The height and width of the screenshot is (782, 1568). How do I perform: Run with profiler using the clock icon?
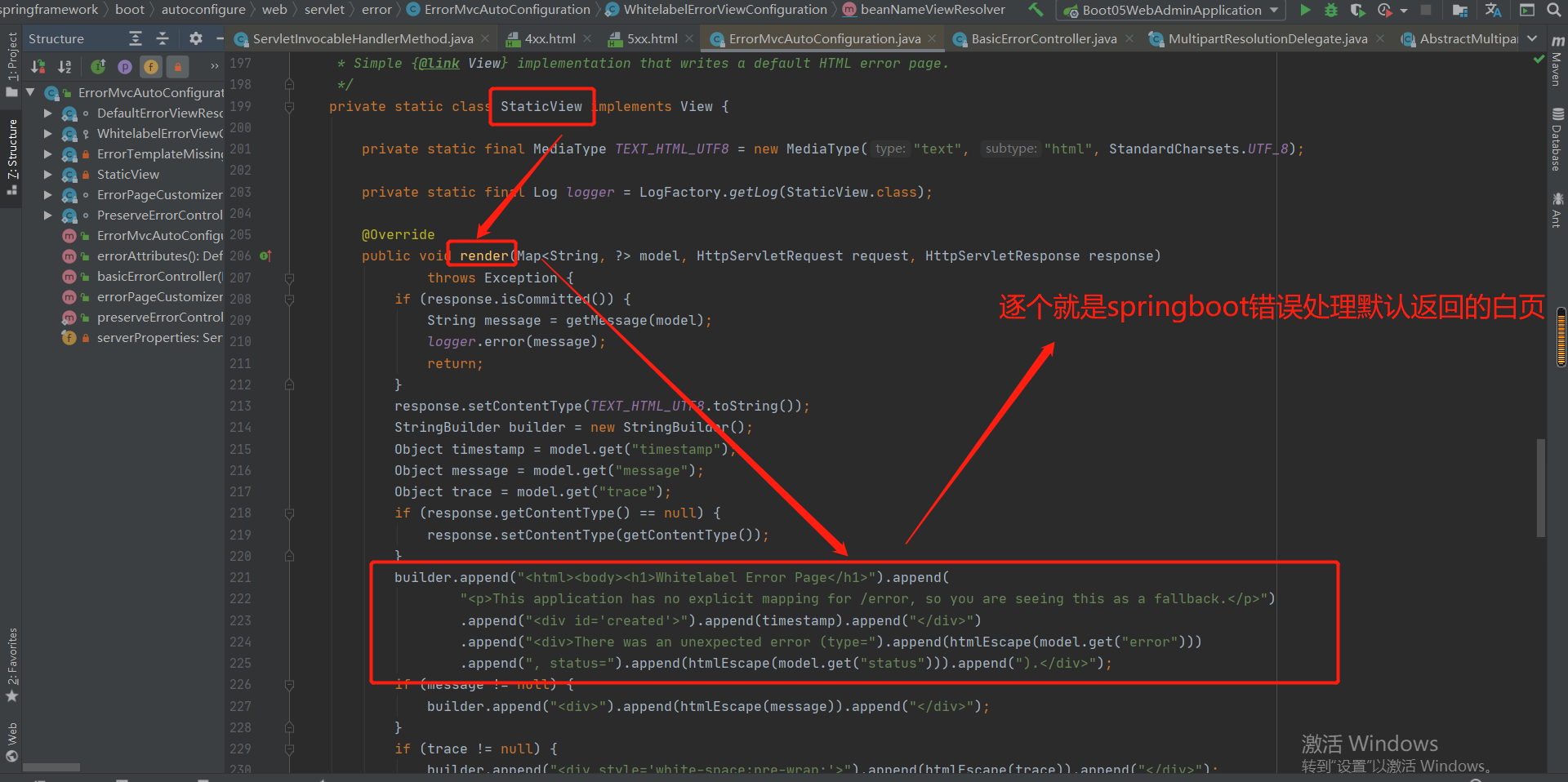click(1384, 10)
